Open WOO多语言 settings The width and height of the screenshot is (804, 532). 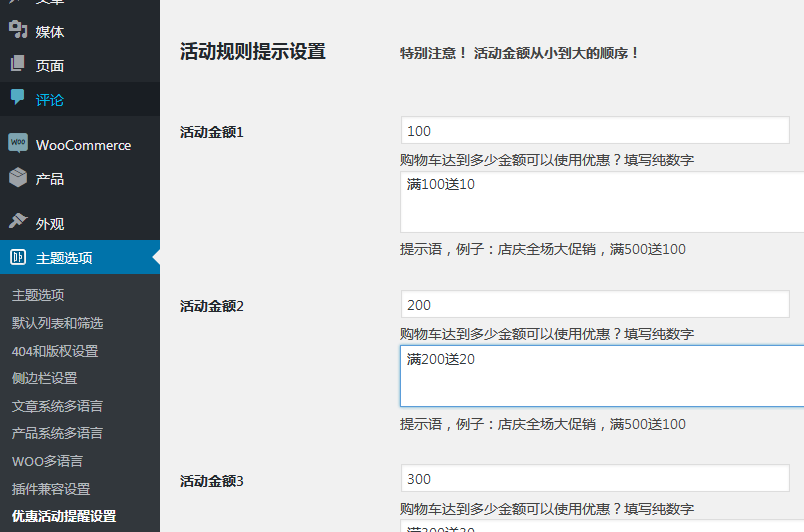click(x=47, y=461)
